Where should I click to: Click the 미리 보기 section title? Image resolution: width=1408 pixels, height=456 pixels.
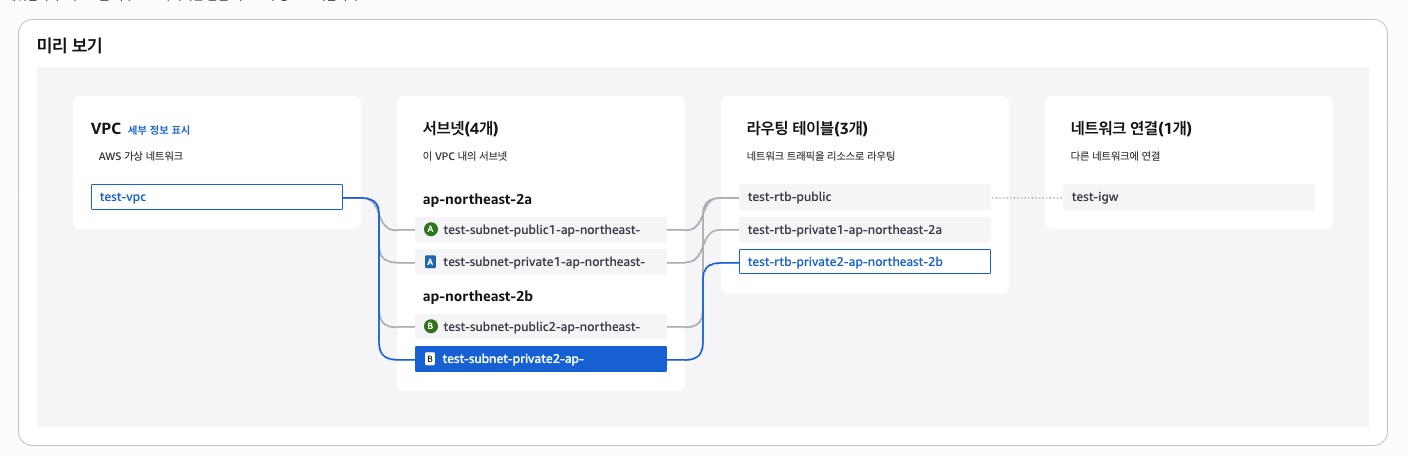pos(69,44)
